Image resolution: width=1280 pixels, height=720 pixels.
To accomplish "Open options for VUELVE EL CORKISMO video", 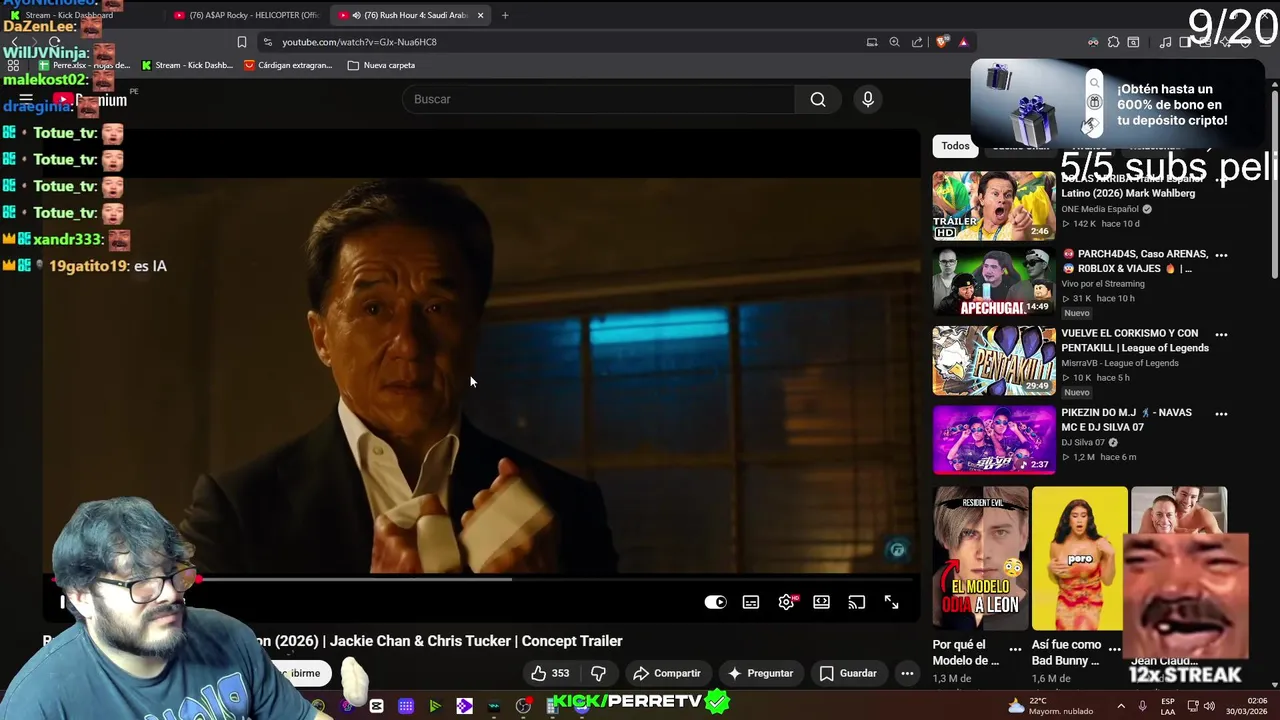I will tap(1221, 334).
